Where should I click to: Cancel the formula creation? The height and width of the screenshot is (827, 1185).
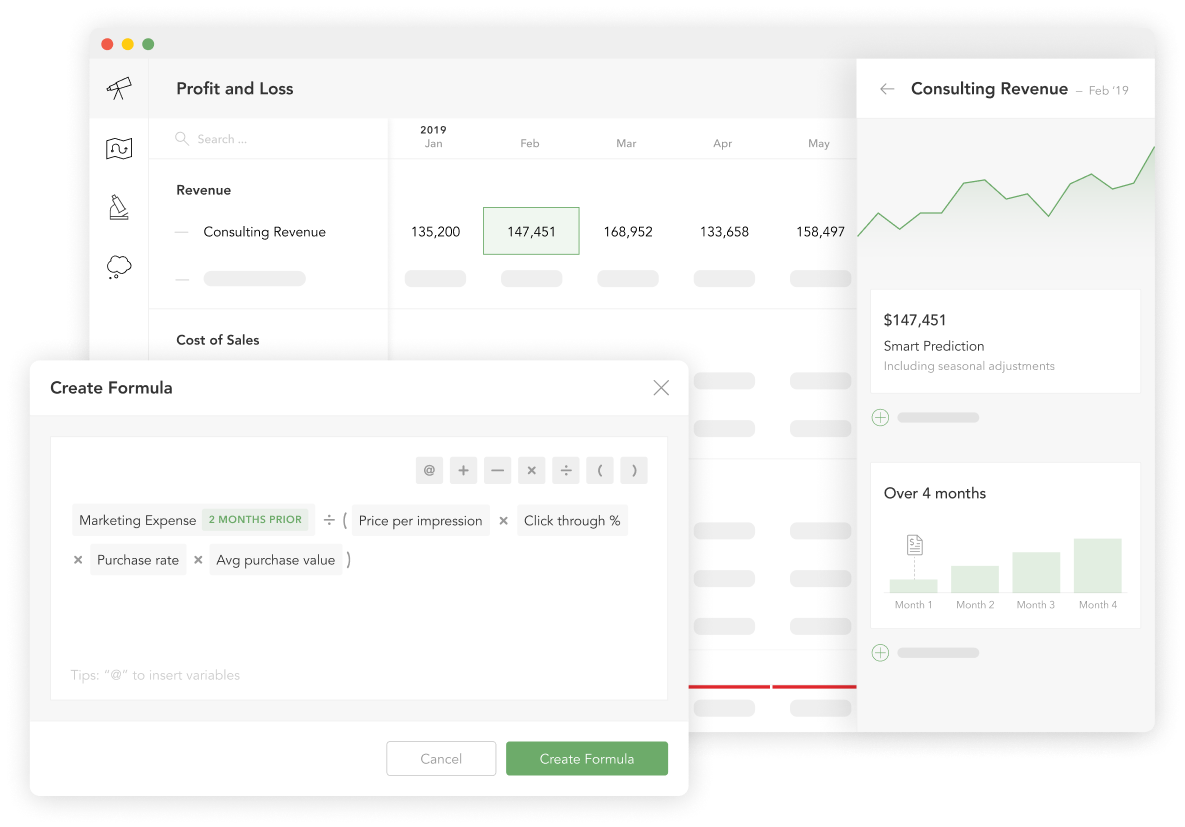click(x=441, y=758)
